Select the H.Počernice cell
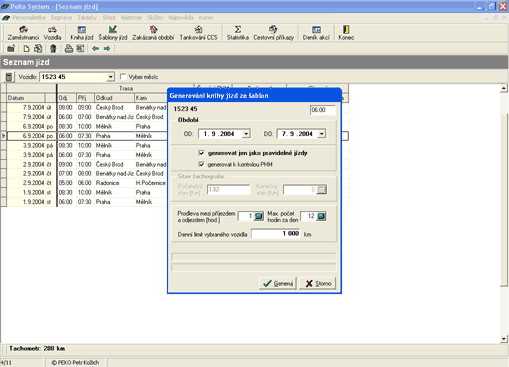This screenshot has height=367, width=509. (x=151, y=183)
